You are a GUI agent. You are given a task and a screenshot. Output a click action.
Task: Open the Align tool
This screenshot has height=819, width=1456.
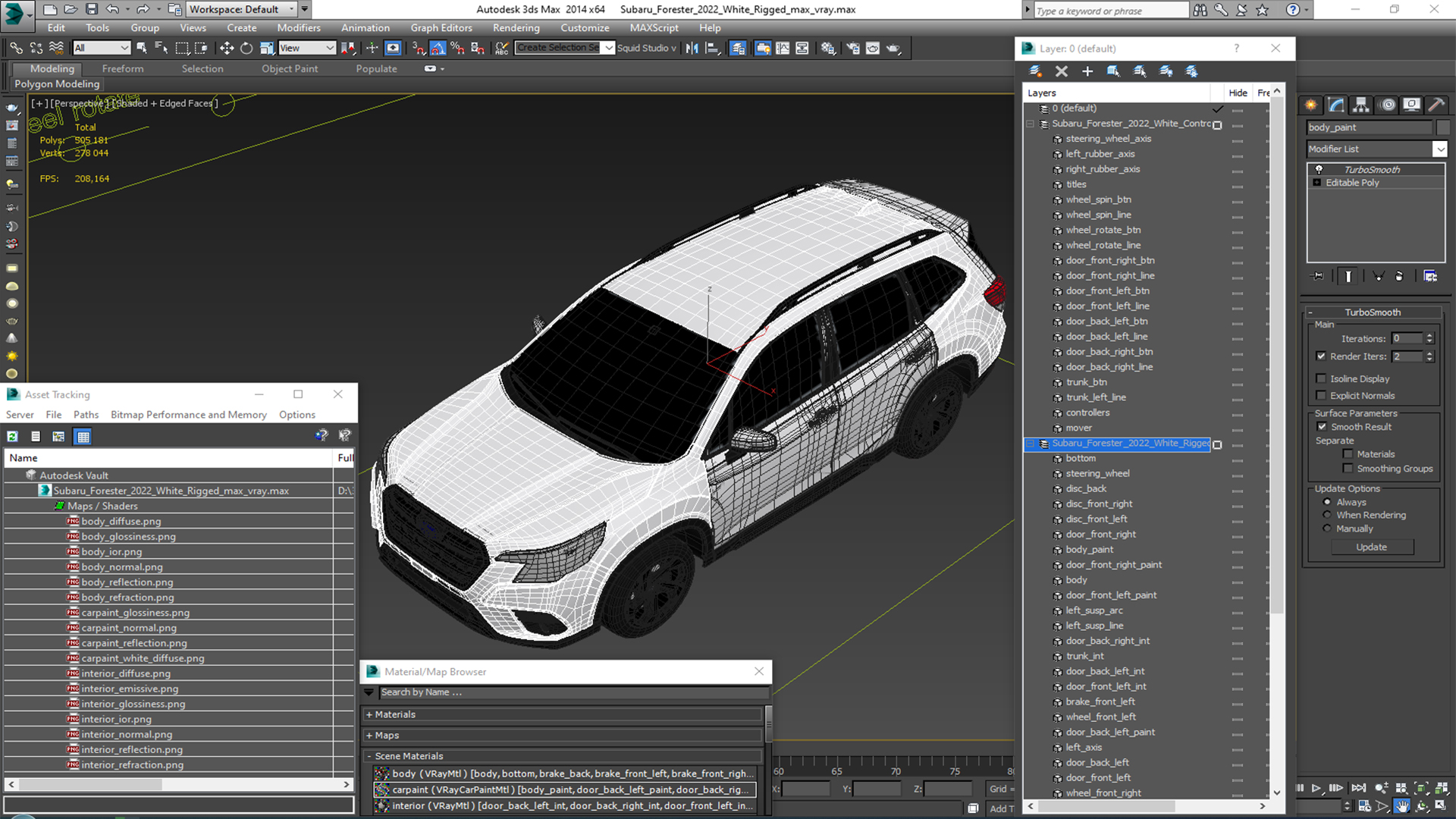tap(712, 48)
